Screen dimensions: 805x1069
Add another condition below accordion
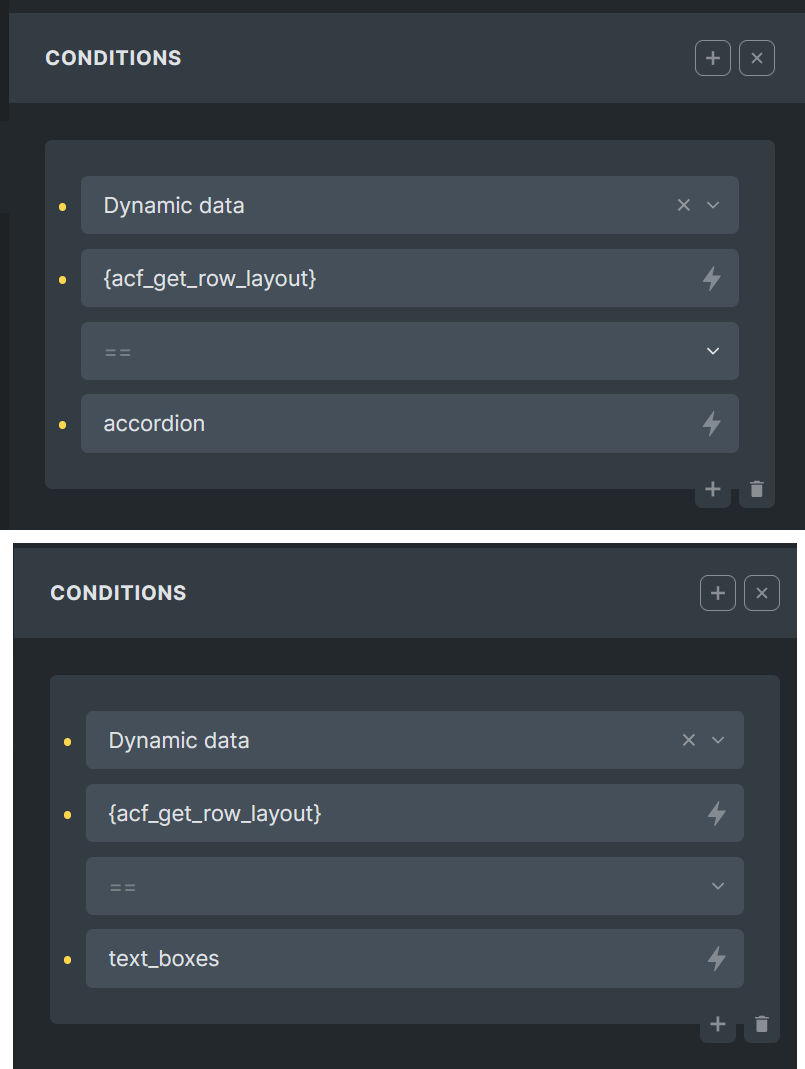tap(712, 490)
